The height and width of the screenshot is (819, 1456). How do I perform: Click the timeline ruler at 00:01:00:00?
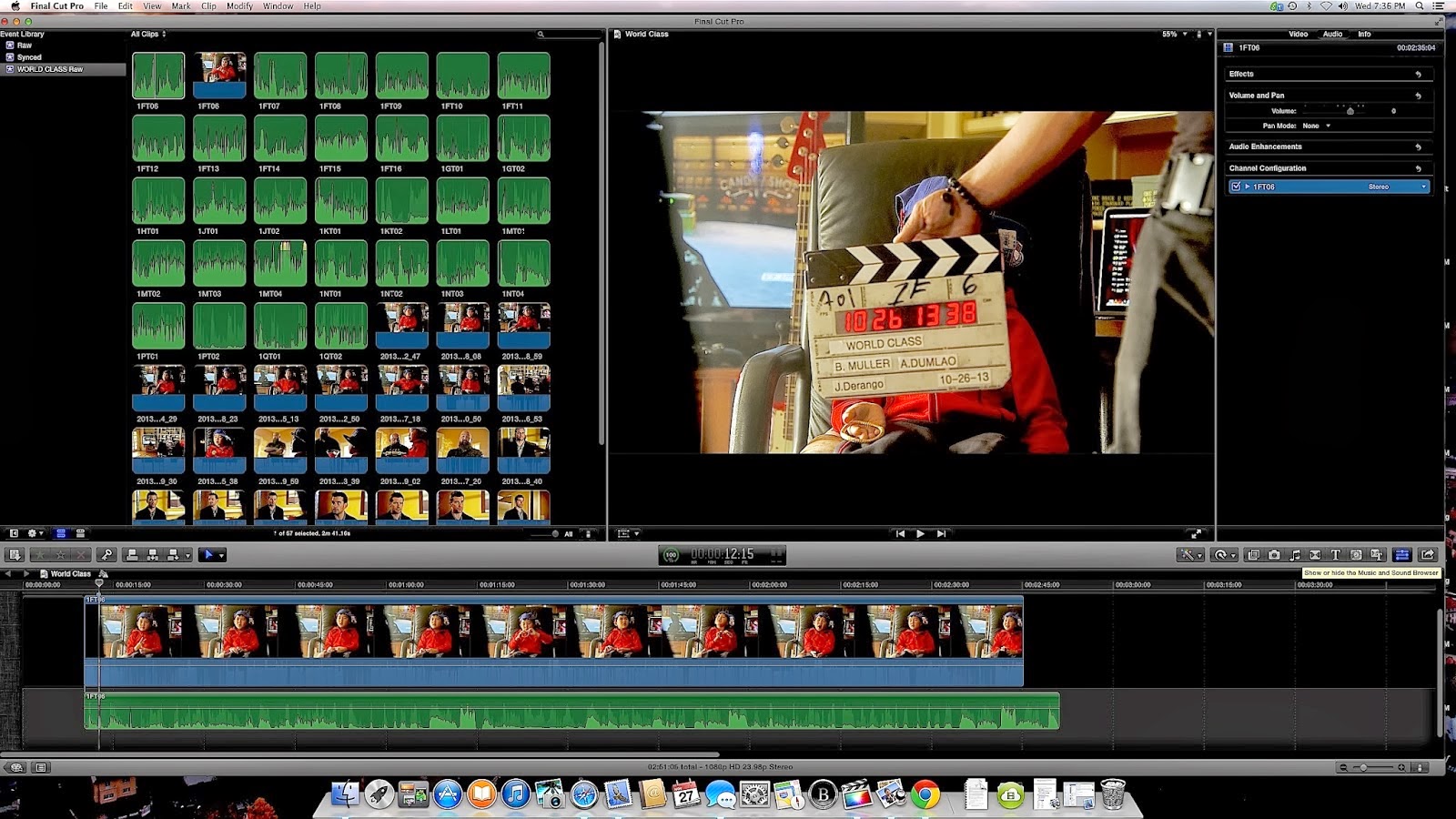(405, 585)
